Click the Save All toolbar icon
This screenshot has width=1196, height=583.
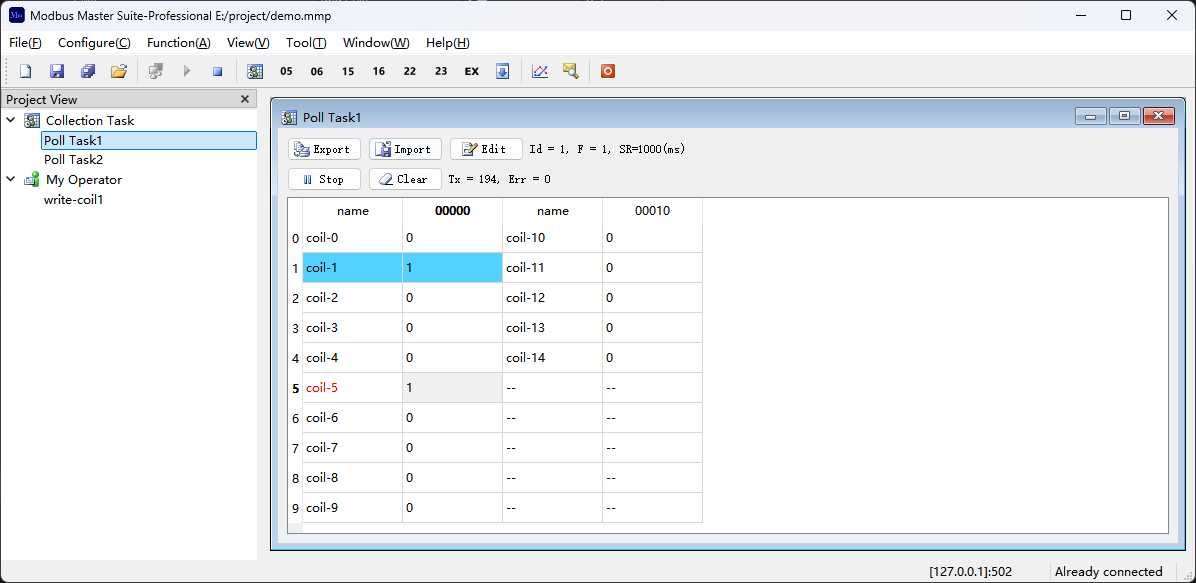click(88, 71)
